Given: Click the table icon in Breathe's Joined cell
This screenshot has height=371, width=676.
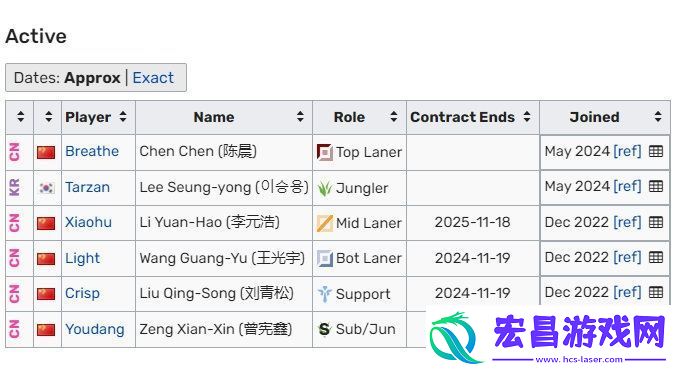Looking at the screenshot, I should point(656,151).
